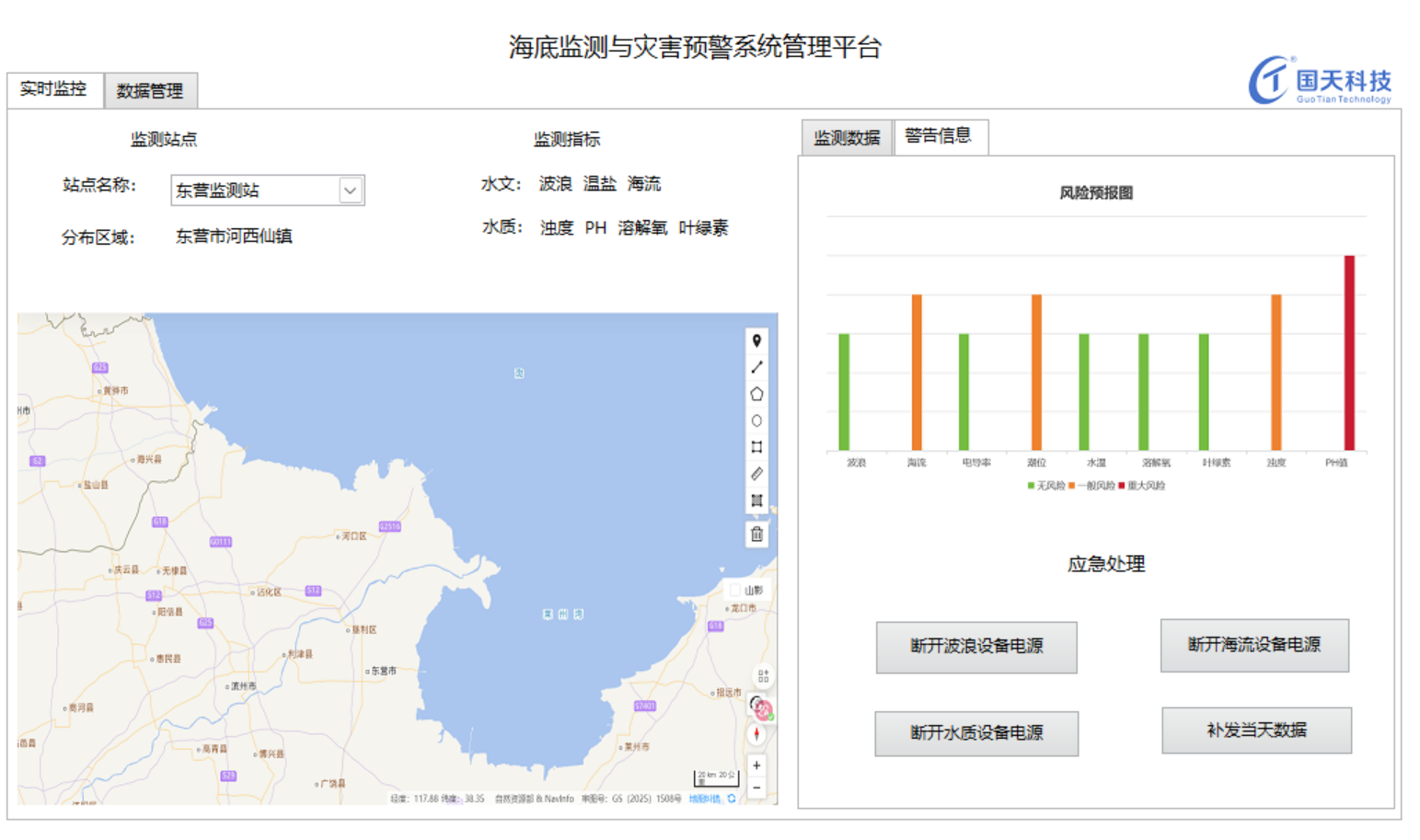Toggle the 山影 terrain checkbox on map
Viewport: 1420px width, 840px height.
tap(735, 590)
